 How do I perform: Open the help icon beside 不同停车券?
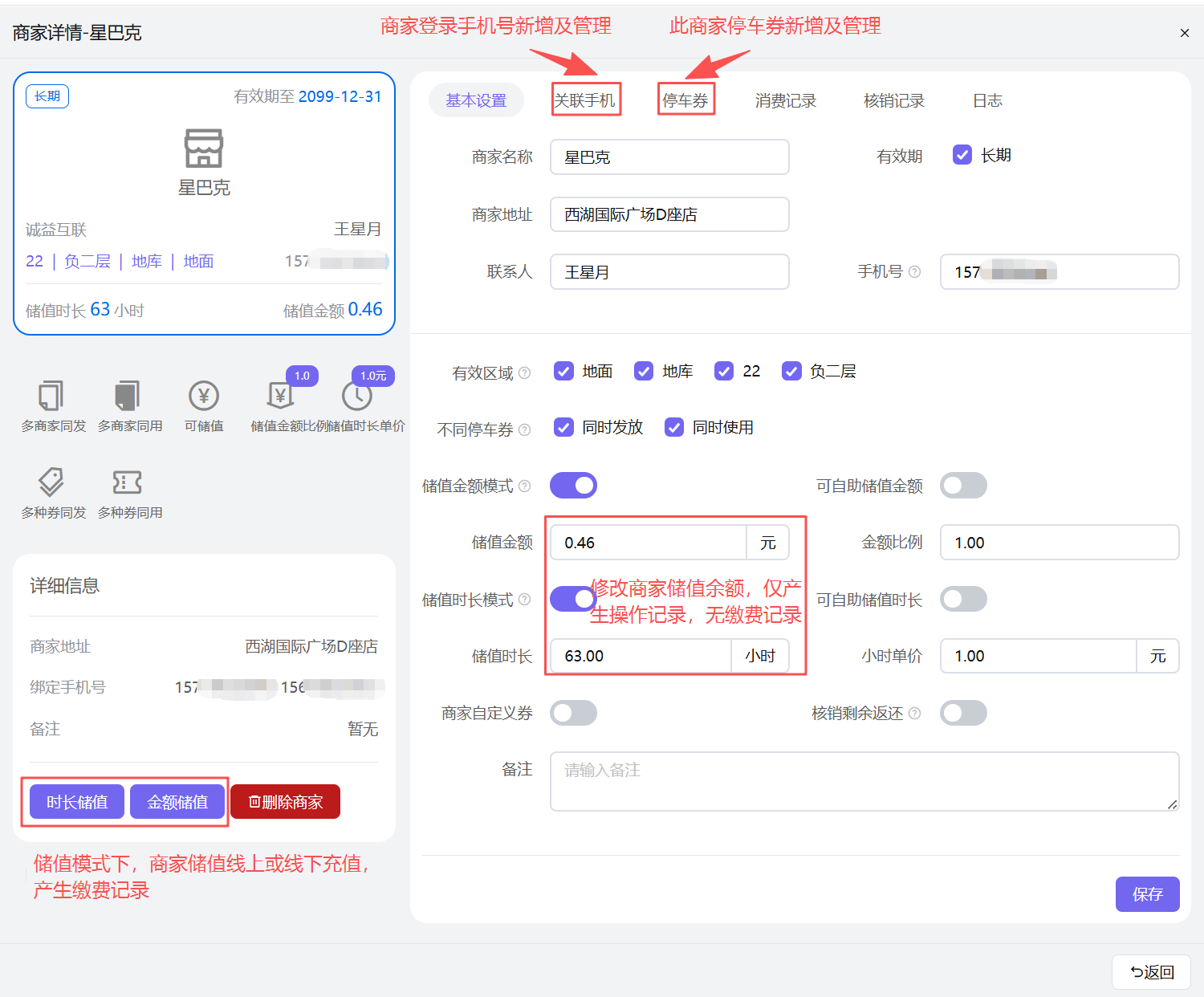526,430
